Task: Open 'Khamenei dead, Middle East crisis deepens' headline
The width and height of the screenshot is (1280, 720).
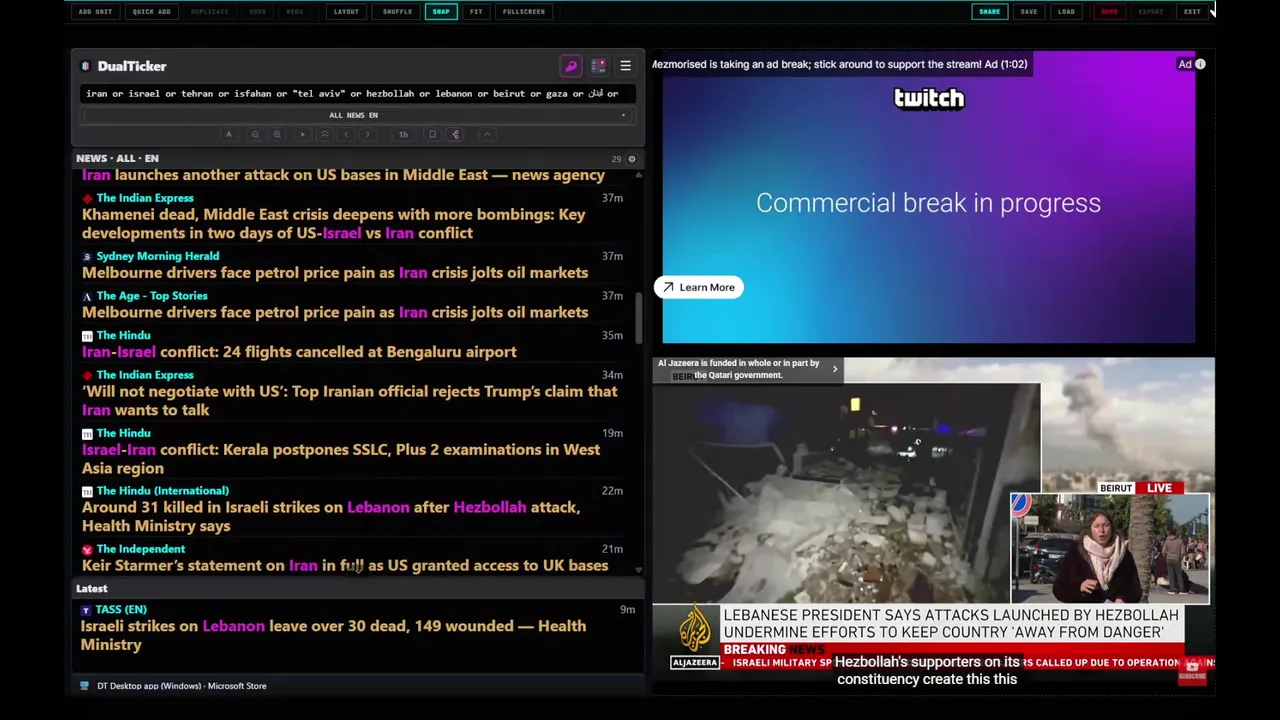Action: [x=333, y=224]
